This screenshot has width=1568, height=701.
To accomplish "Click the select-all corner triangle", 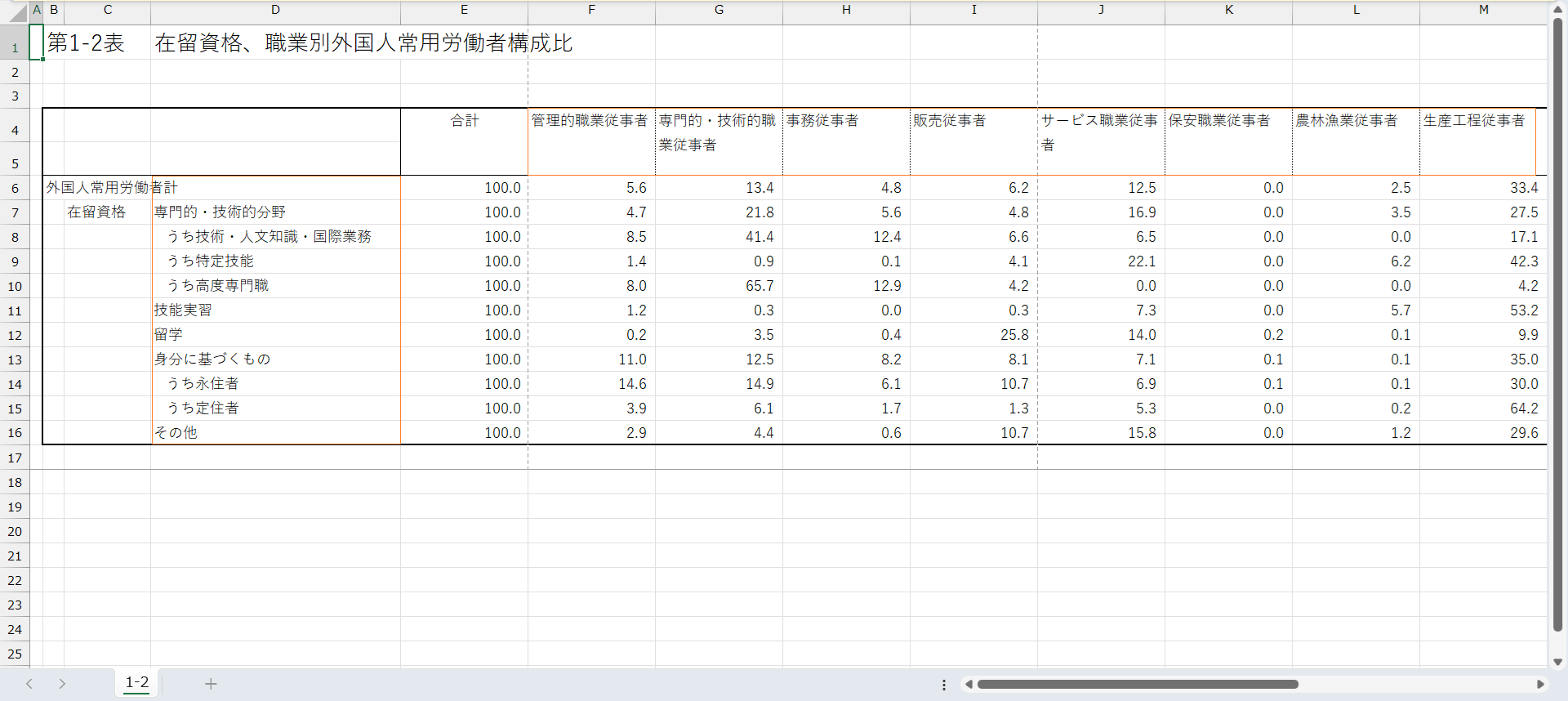I will click(17, 13).
